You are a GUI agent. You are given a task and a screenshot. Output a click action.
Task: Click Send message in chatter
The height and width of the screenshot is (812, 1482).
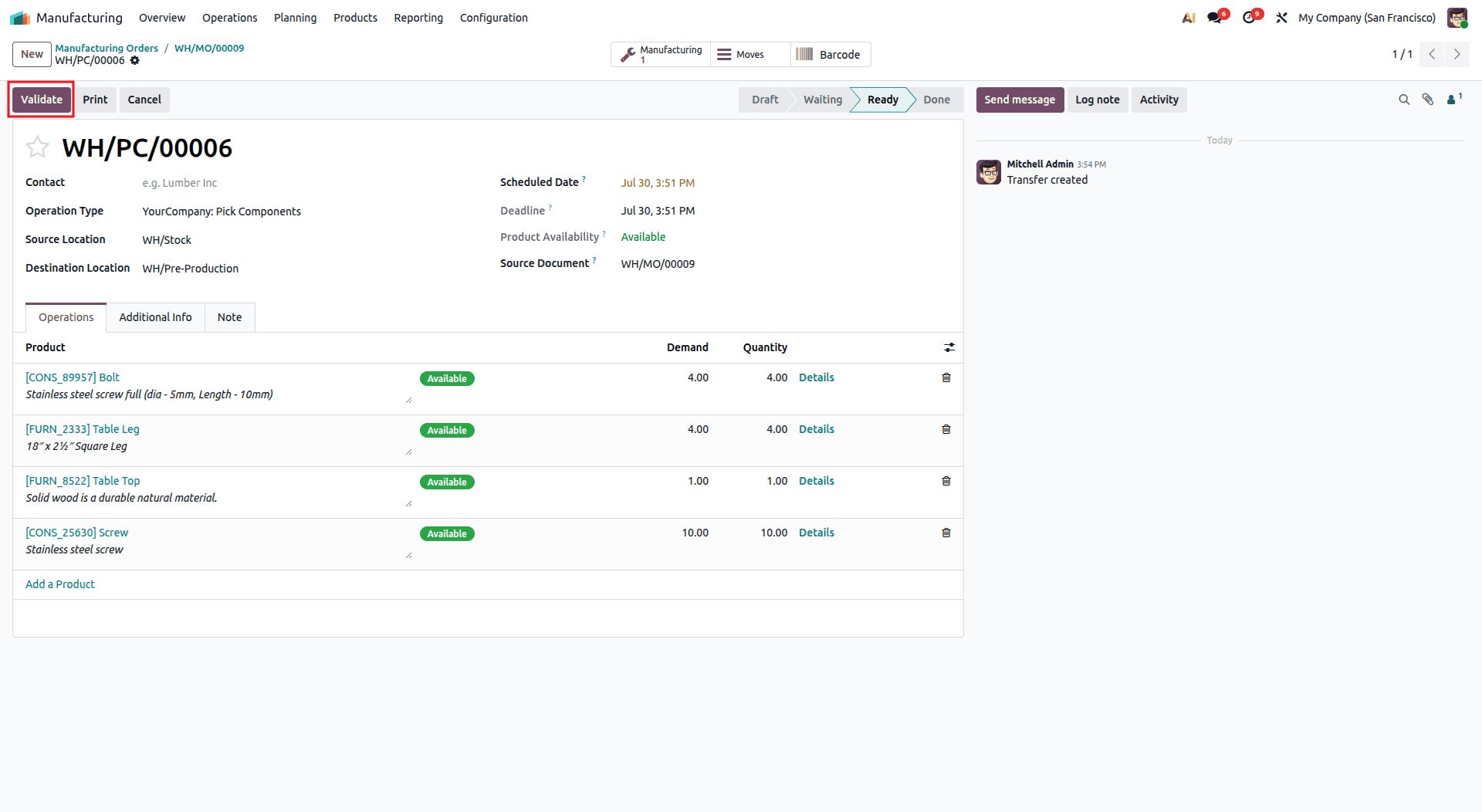1020,100
